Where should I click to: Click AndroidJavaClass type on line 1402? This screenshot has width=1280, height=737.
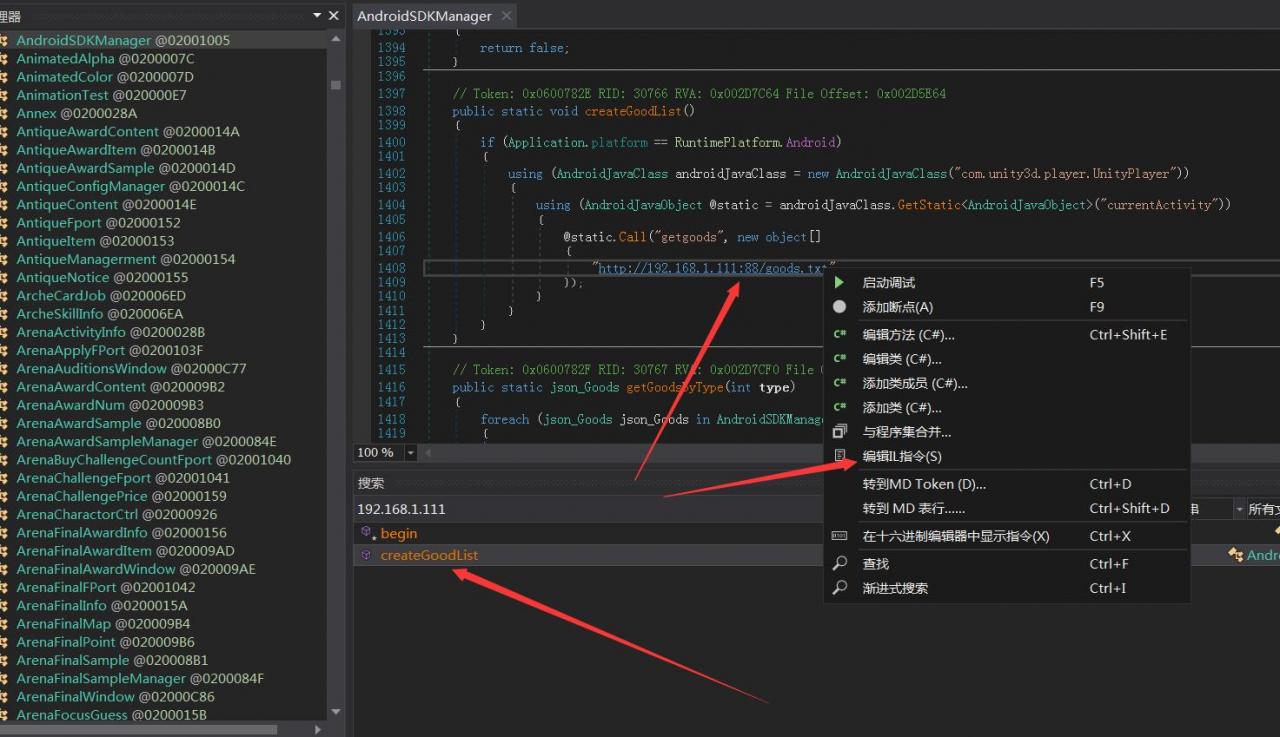coord(611,173)
